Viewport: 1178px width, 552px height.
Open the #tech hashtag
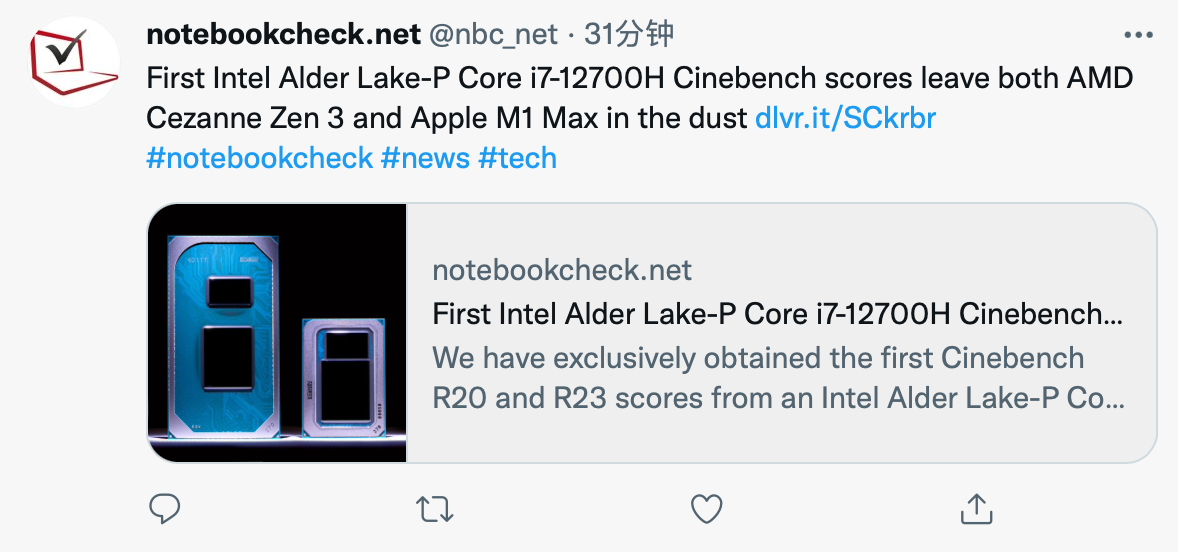pos(517,157)
